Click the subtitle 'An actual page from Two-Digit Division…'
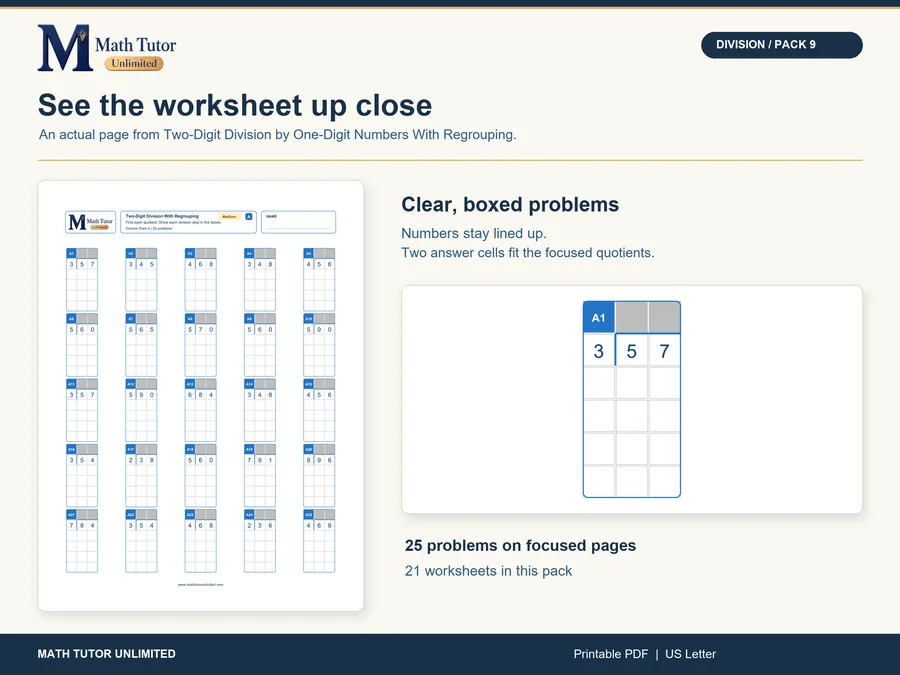The image size is (900, 675). (277, 135)
